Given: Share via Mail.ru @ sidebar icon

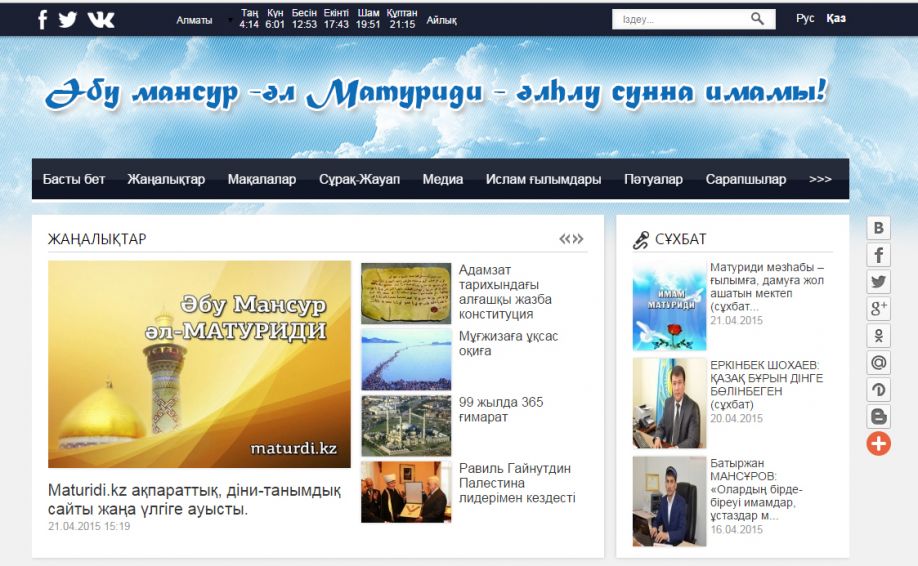Looking at the screenshot, I should (x=878, y=363).
